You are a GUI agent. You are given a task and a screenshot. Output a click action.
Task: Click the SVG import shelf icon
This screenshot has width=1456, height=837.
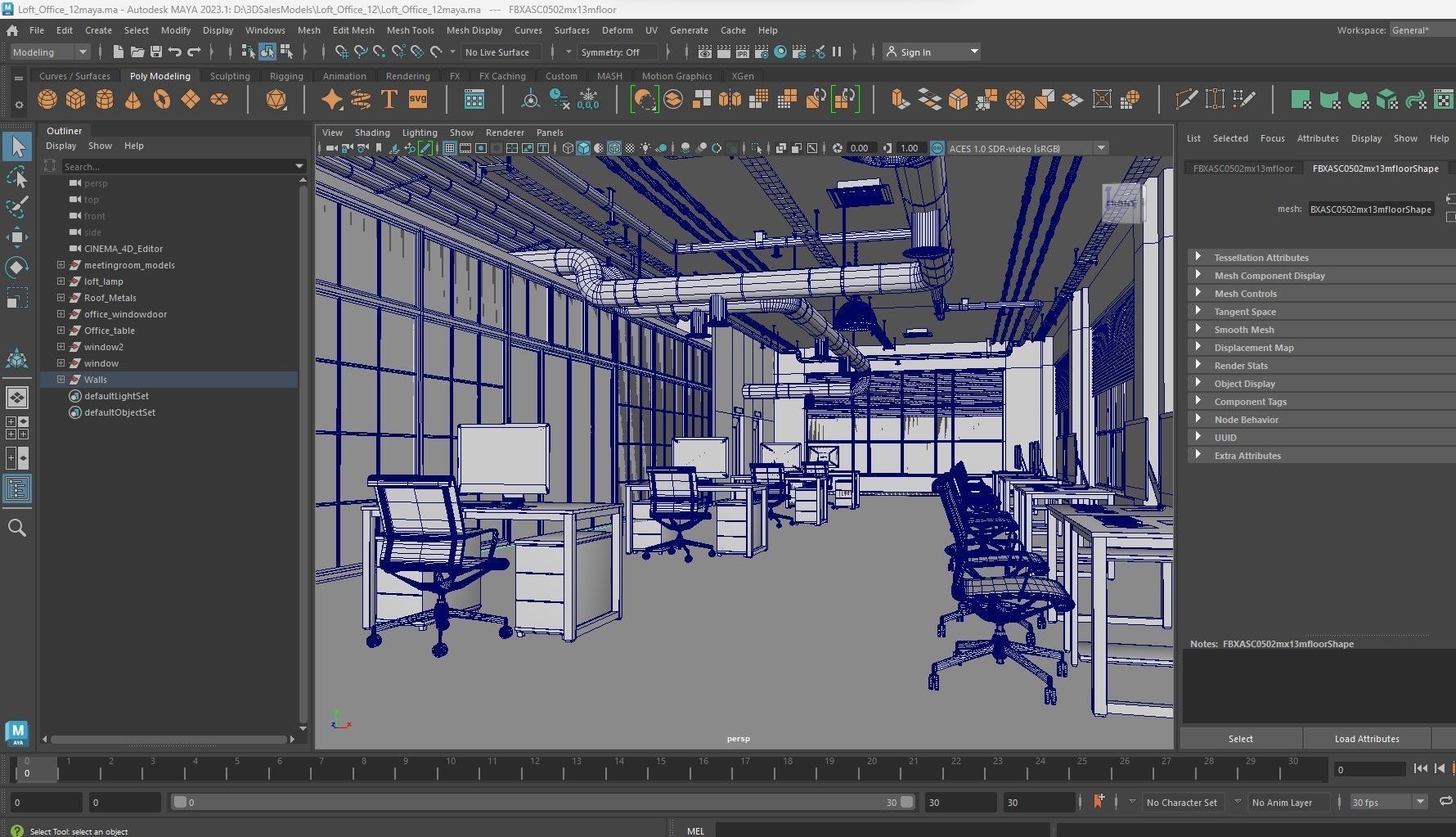(418, 100)
